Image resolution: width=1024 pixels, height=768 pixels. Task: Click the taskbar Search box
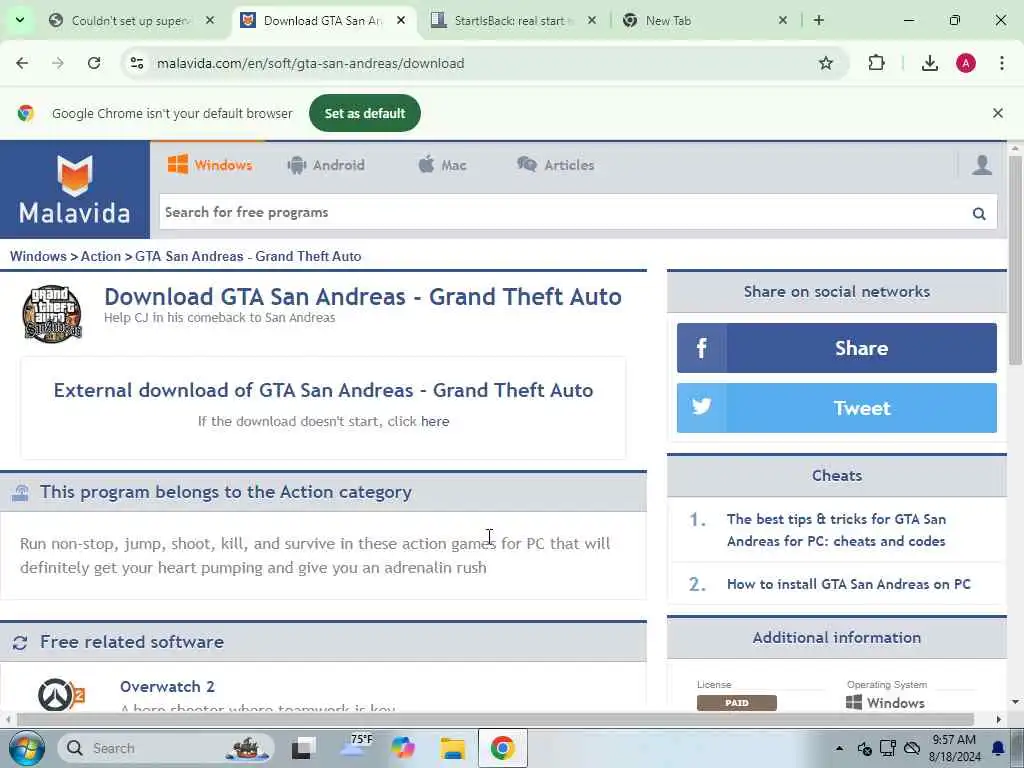[x=167, y=748]
